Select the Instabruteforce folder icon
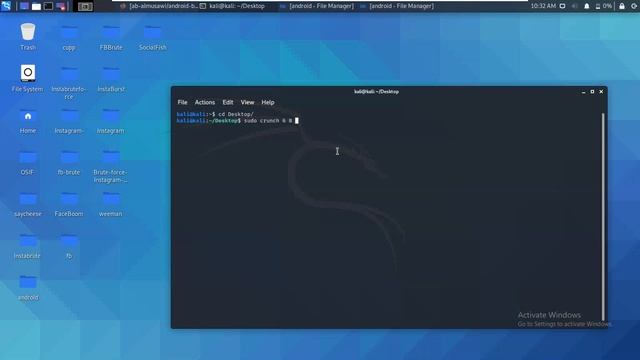The image size is (640, 360). [x=69, y=82]
